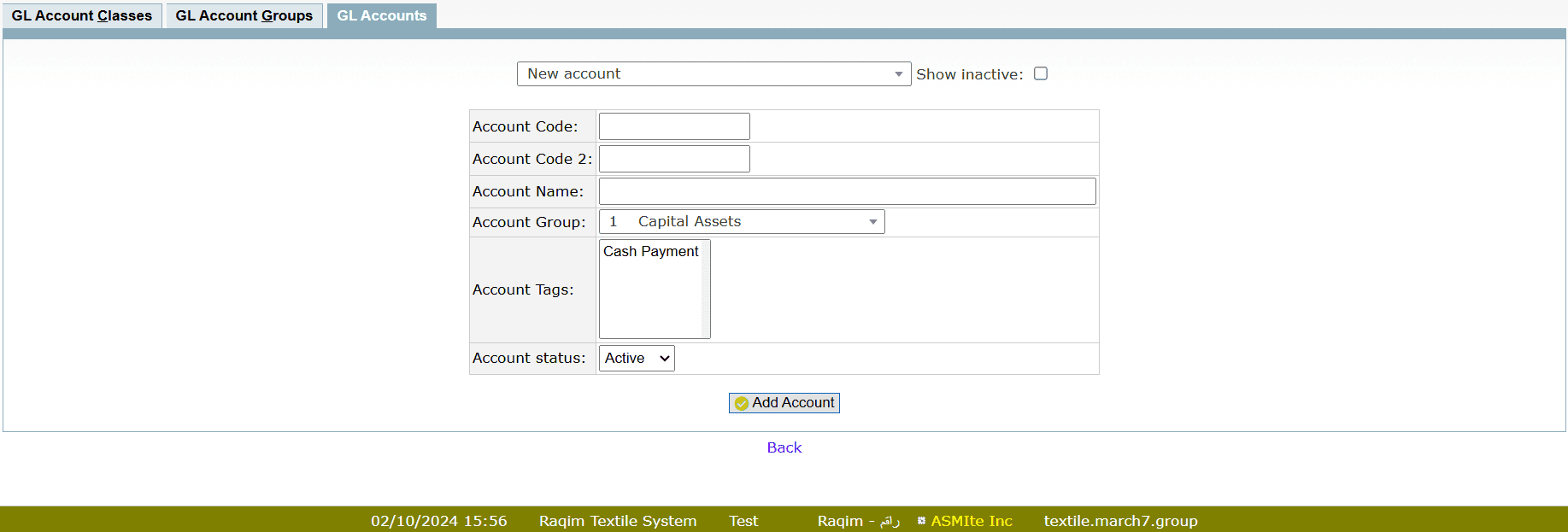The image size is (1568, 532).
Task: Focus the Account Name text box
Action: pyautogui.click(x=847, y=191)
